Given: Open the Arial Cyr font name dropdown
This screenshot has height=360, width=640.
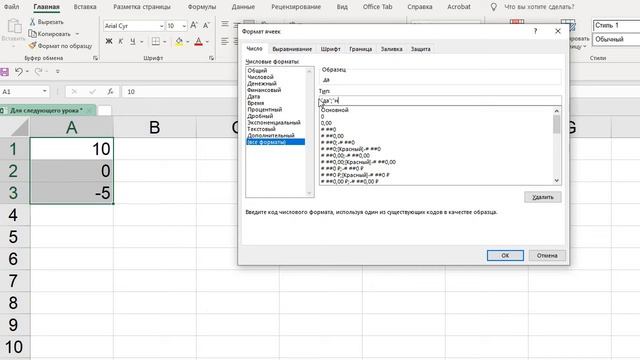Looking at the screenshot, I should [161, 26].
